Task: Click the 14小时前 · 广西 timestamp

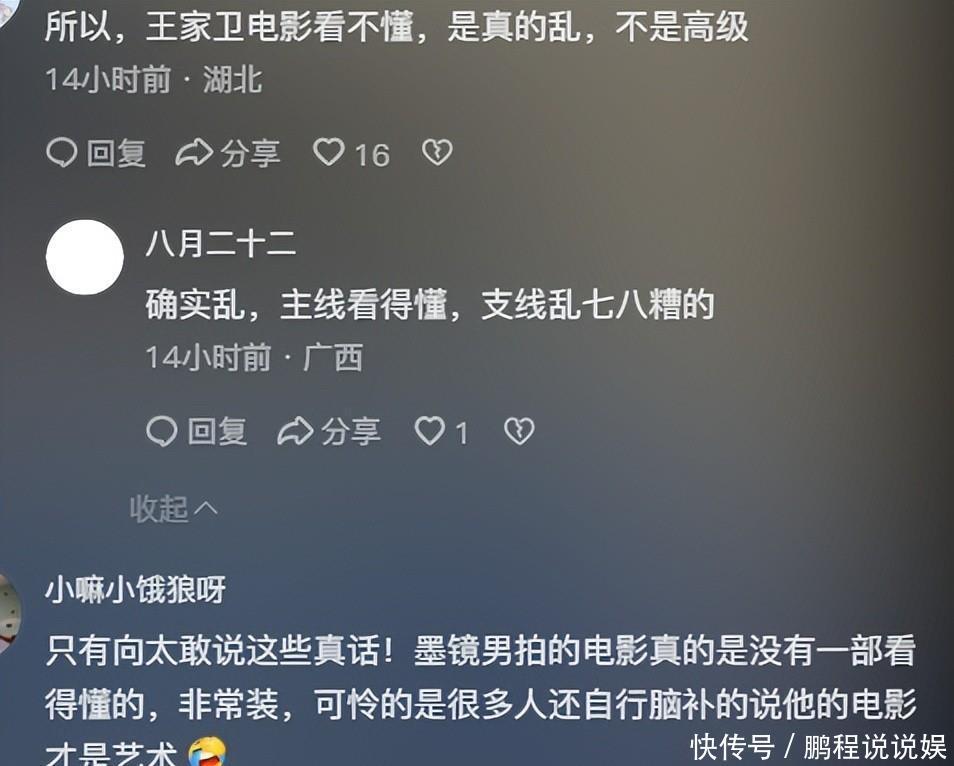Action: pos(254,357)
